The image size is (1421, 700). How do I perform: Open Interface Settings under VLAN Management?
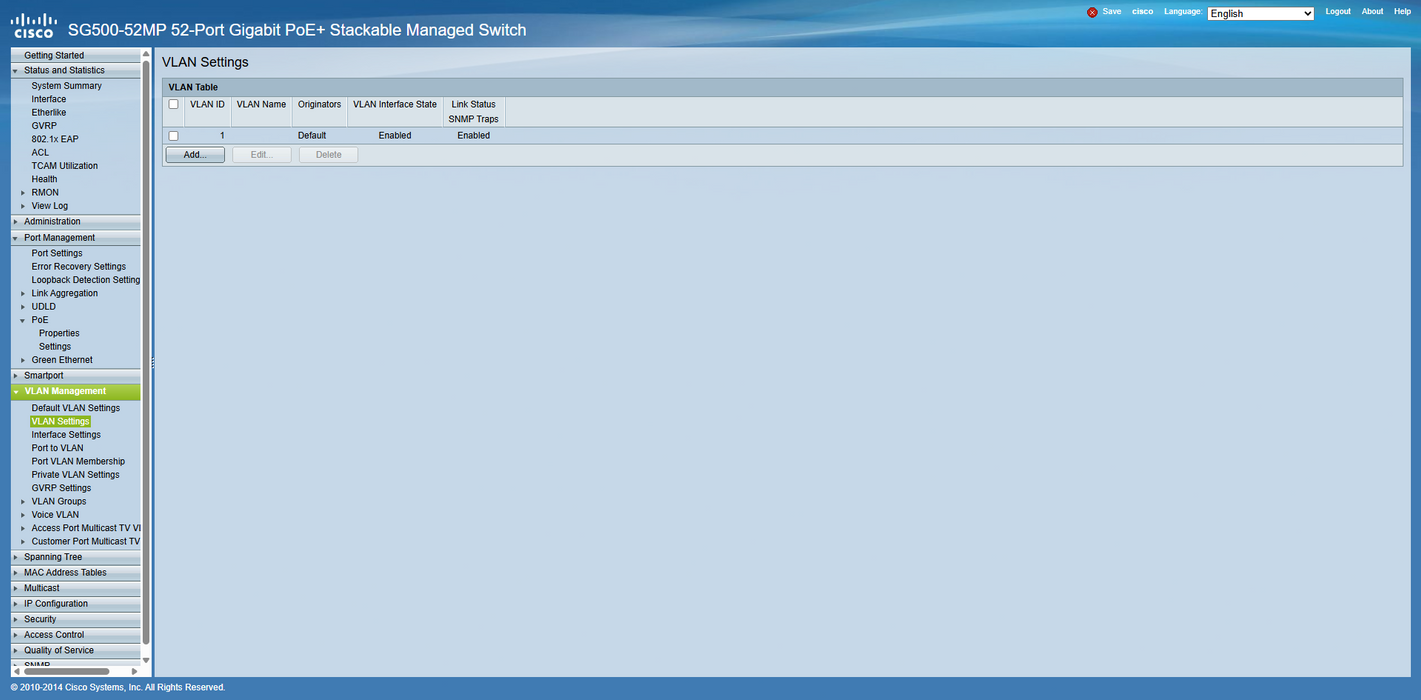pyautogui.click(x=66, y=435)
